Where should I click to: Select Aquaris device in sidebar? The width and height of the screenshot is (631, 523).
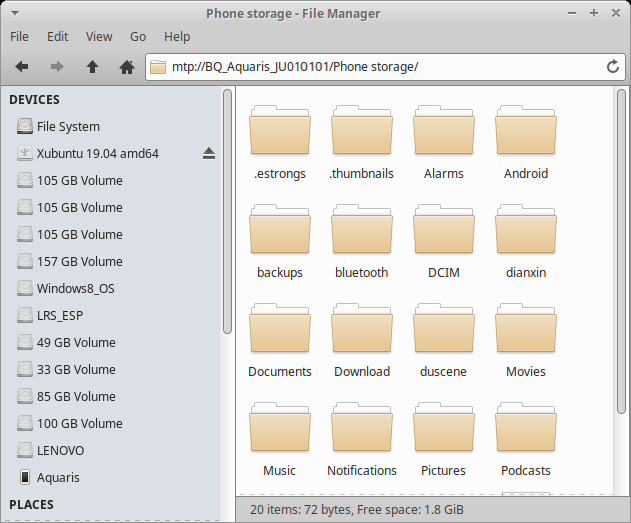pos(58,477)
